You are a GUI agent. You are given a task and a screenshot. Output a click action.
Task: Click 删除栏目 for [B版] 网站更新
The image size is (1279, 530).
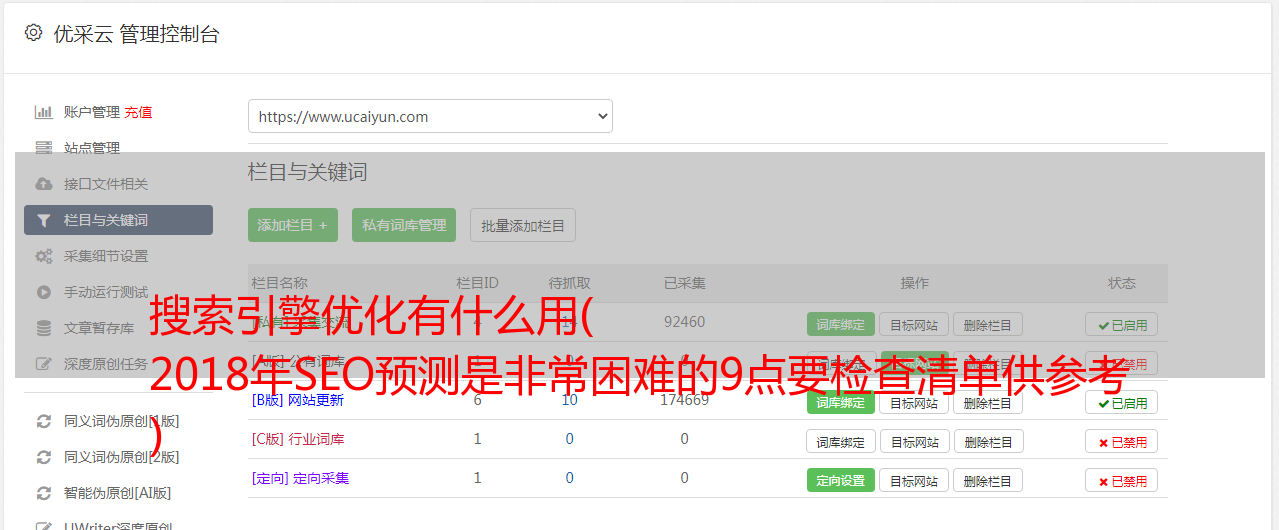point(987,402)
